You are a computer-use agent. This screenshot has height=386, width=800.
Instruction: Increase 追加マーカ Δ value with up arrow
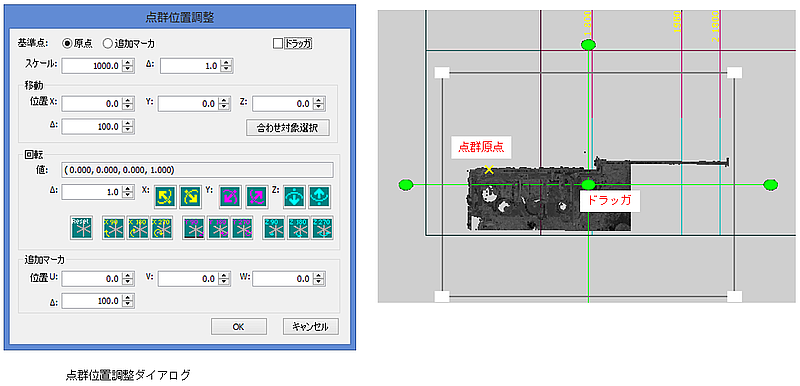(x=128, y=298)
